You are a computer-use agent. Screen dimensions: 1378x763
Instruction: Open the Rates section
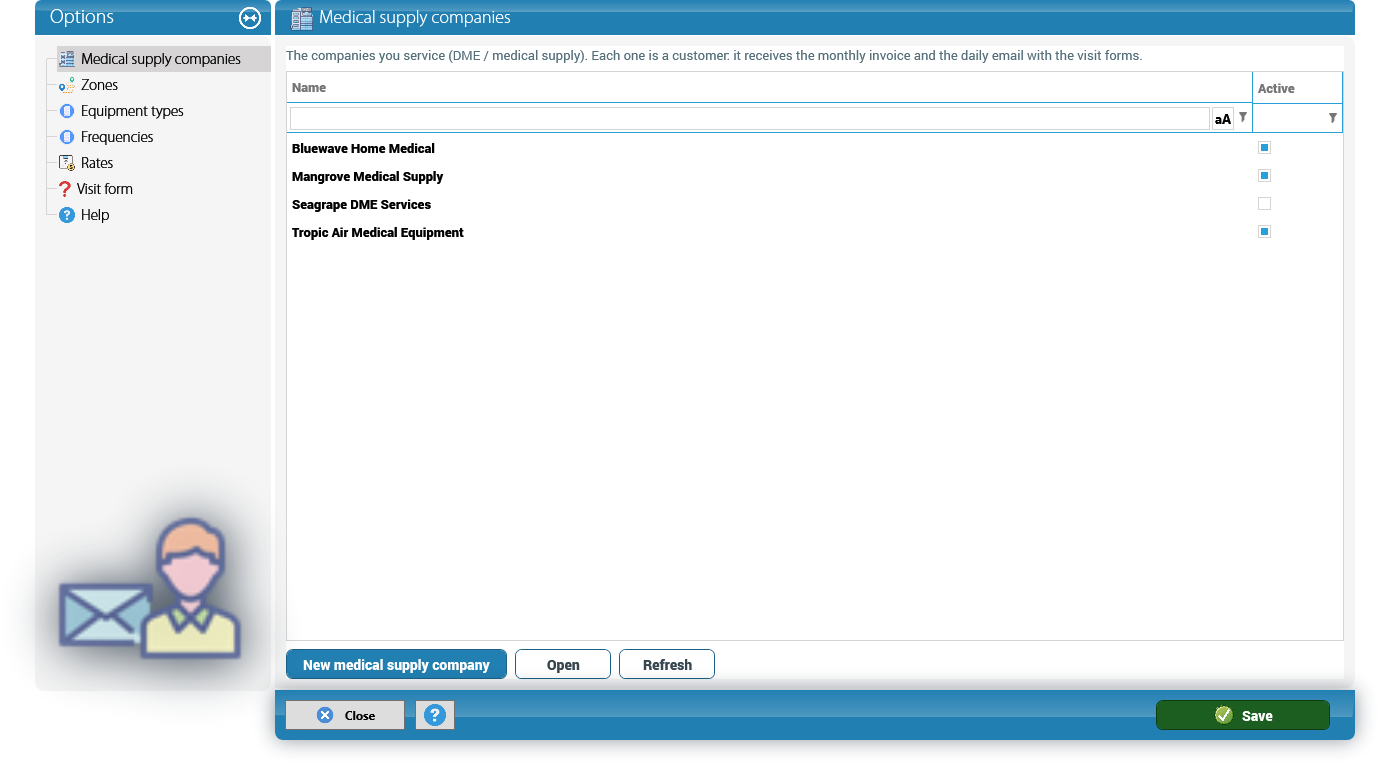click(x=97, y=163)
